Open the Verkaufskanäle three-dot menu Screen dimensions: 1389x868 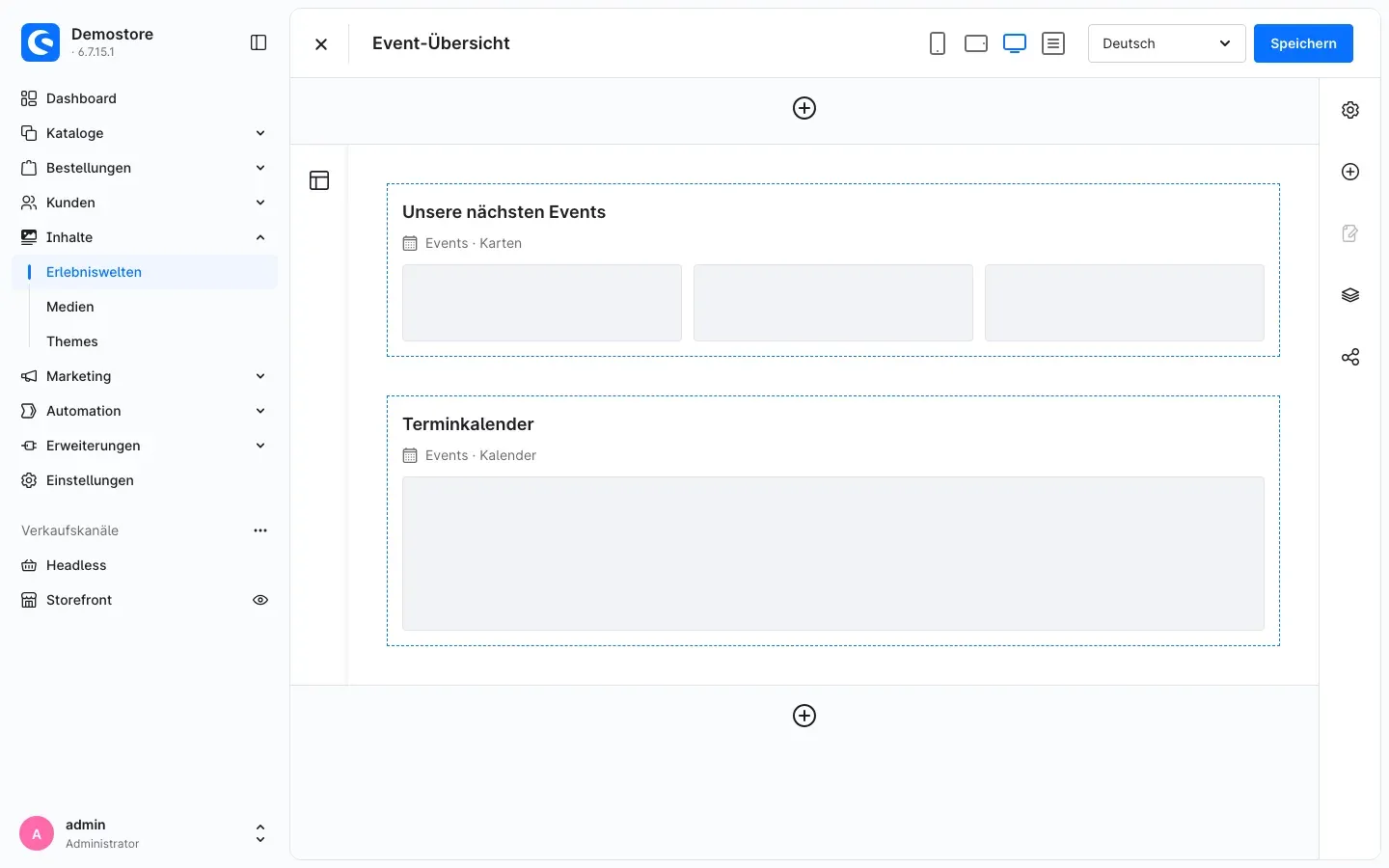[x=260, y=530]
